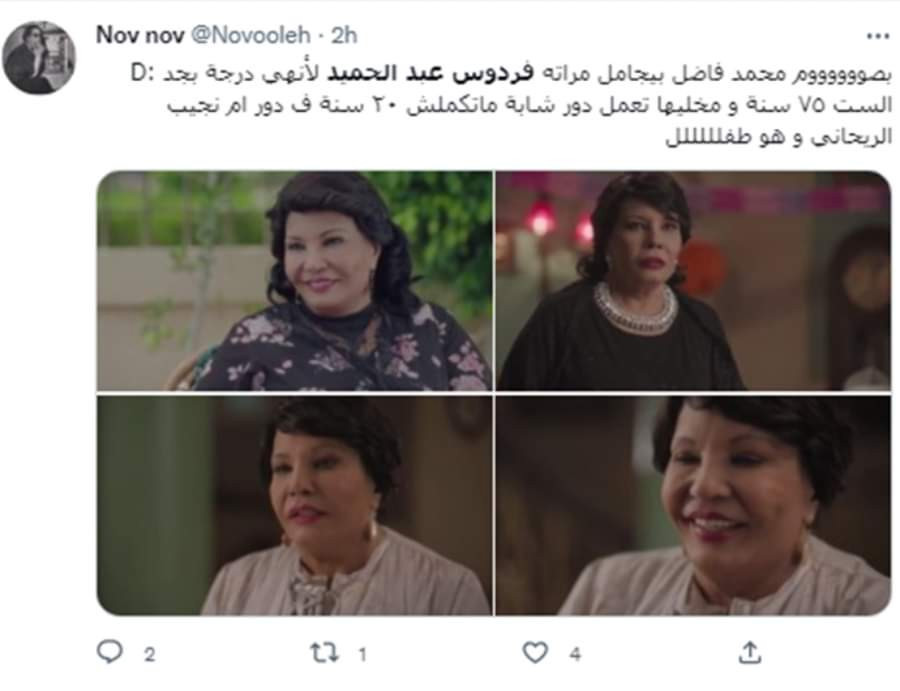Click the like count 4
The width and height of the screenshot is (900, 691).
click(x=575, y=654)
